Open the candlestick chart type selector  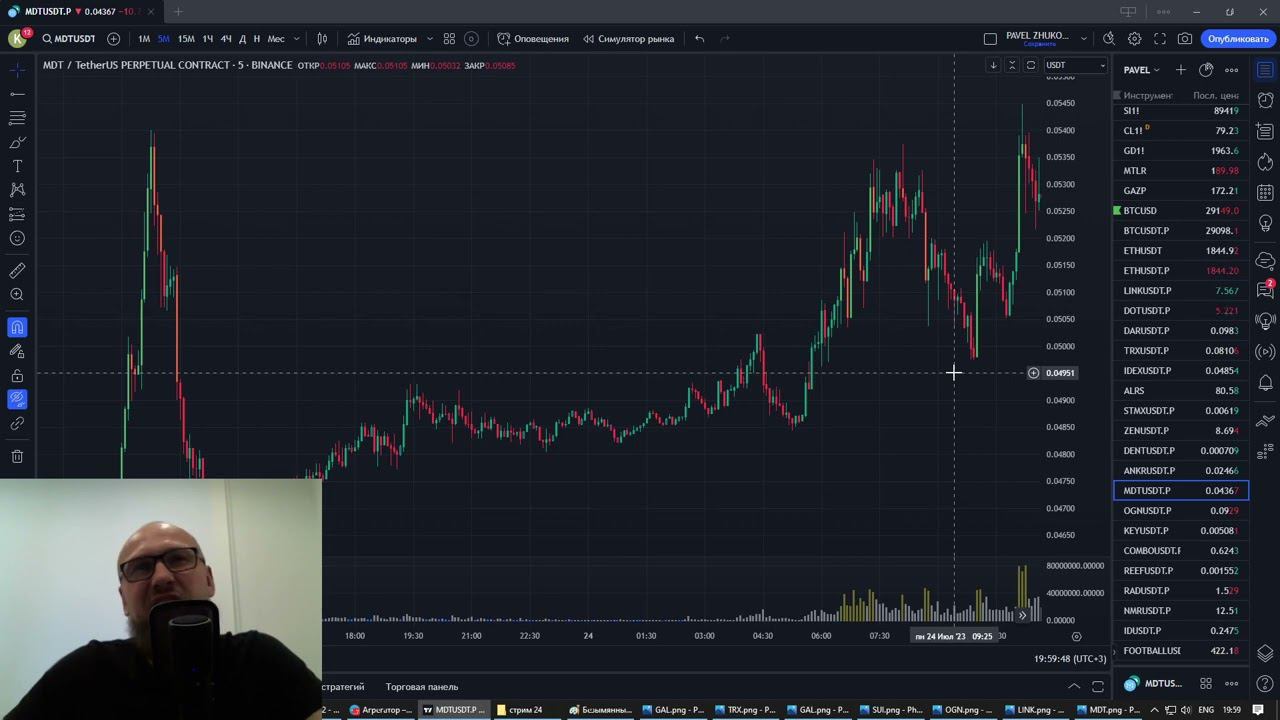click(322, 39)
